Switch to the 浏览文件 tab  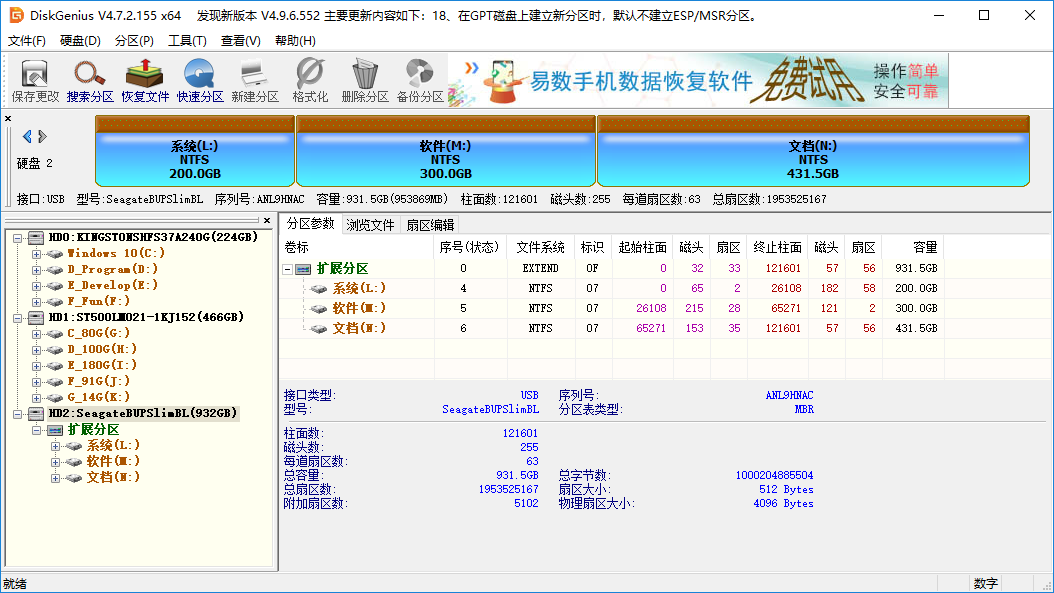[370, 225]
